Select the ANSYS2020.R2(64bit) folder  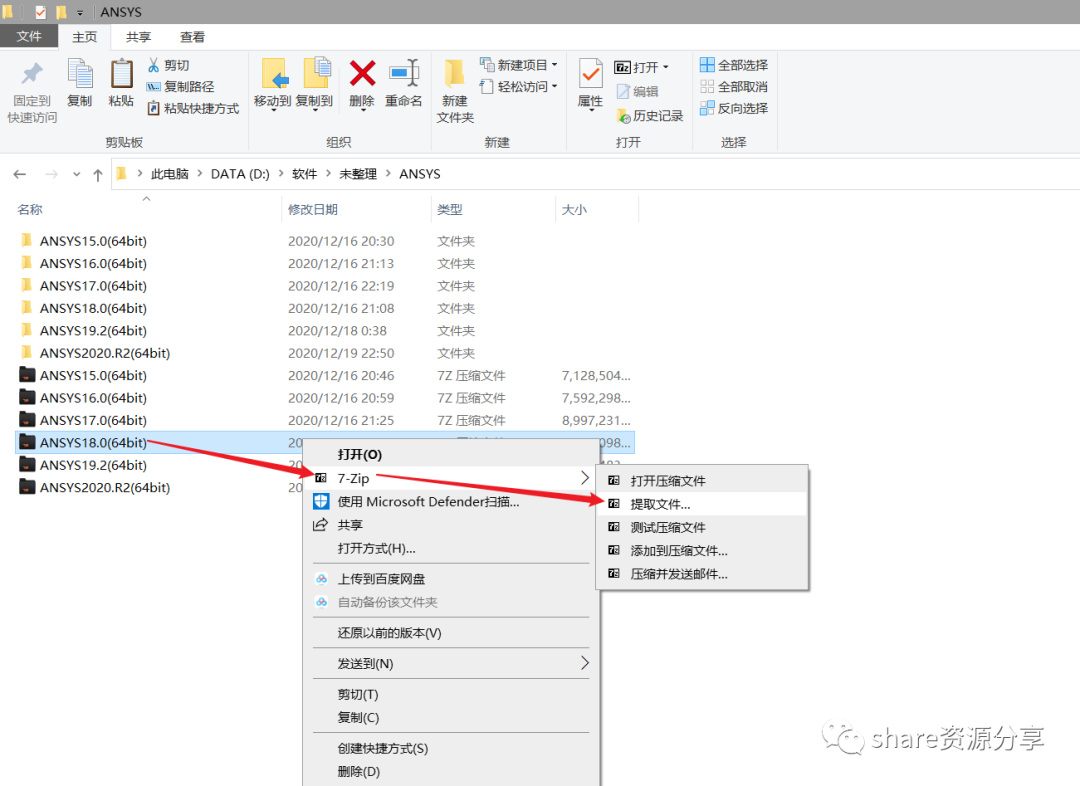pos(105,353)
